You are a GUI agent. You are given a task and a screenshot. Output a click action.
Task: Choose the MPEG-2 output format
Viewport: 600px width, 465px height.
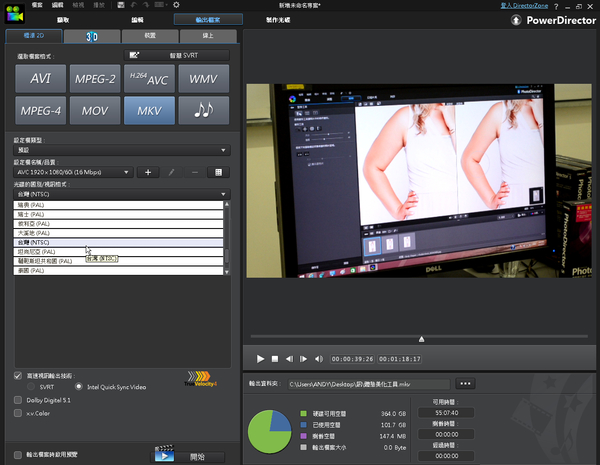[x=95, y=78]
